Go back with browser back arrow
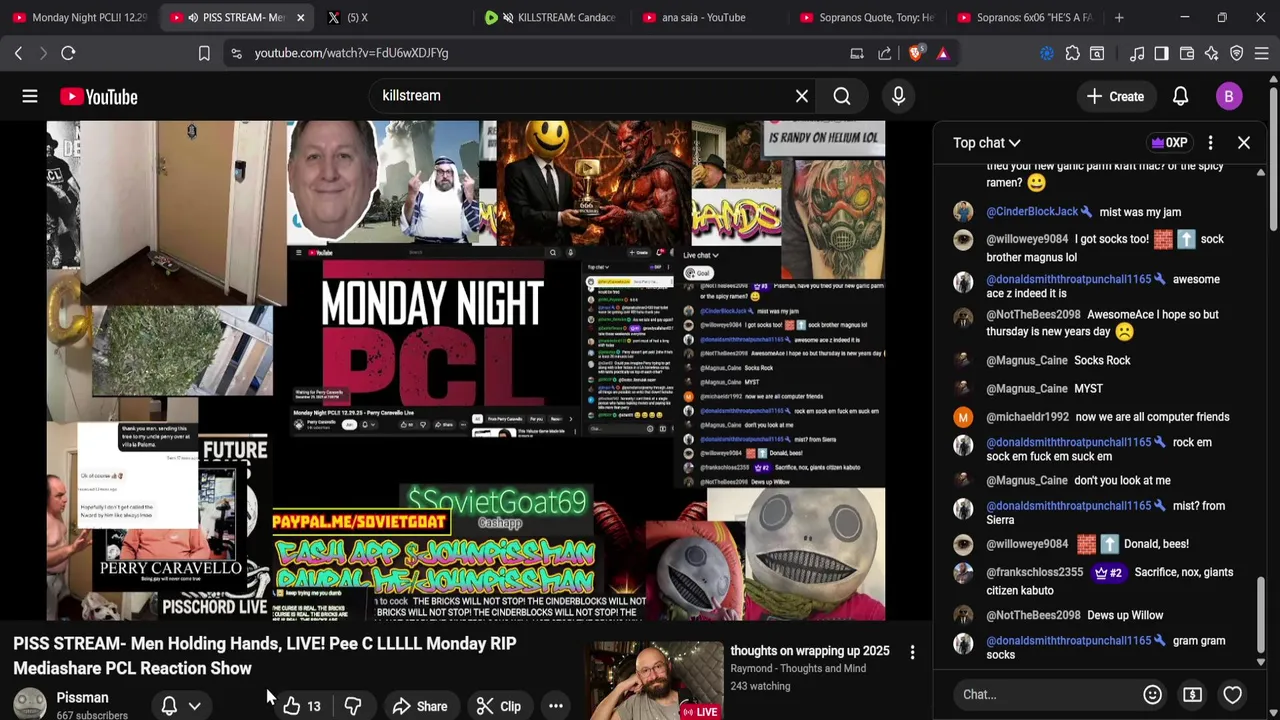1280x720 pixels. tap(18, 53)
